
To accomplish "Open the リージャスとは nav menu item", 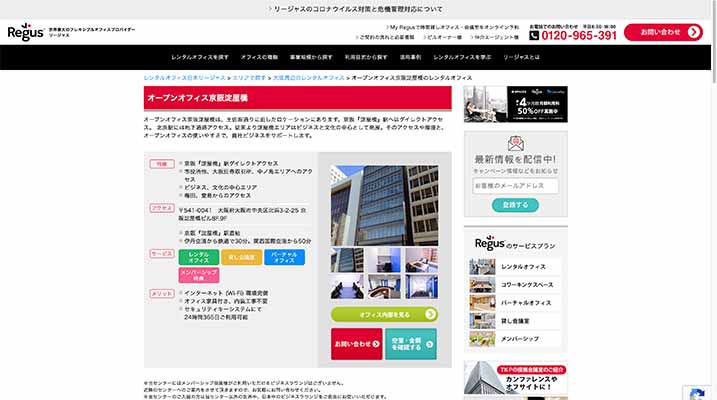I will (x=521, y=57).
